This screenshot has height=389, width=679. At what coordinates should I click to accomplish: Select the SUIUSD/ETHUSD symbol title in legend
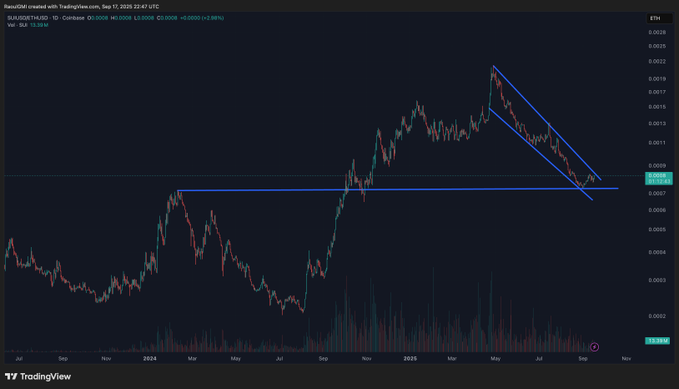pos(28,18)
